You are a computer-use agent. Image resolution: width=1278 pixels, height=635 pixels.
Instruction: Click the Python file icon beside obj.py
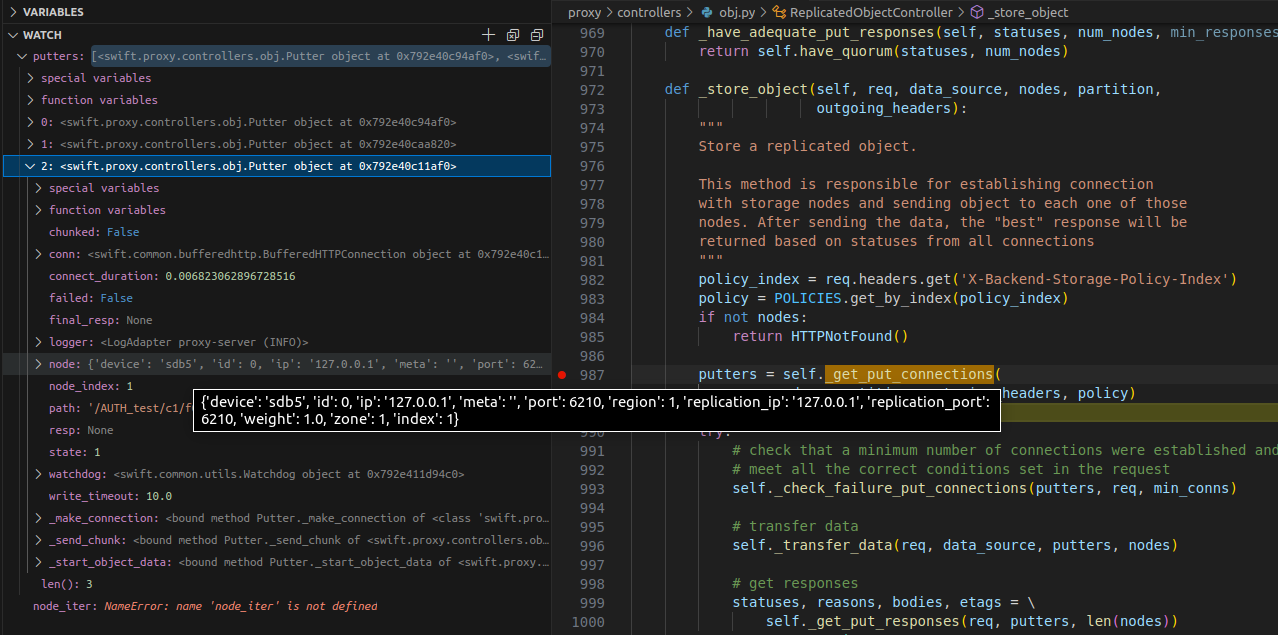[708, 12]
